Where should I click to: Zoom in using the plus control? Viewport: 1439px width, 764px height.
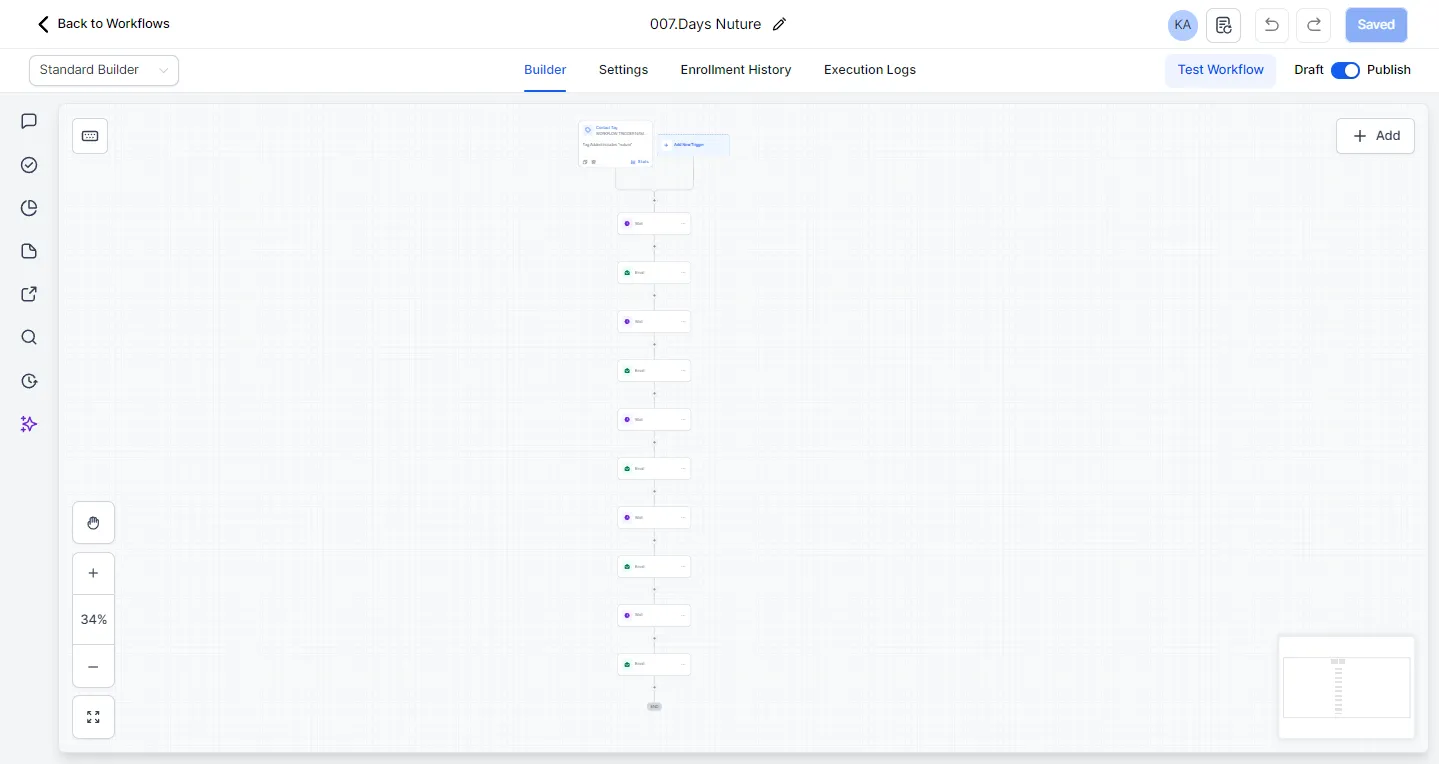click(x=93, y=573)
